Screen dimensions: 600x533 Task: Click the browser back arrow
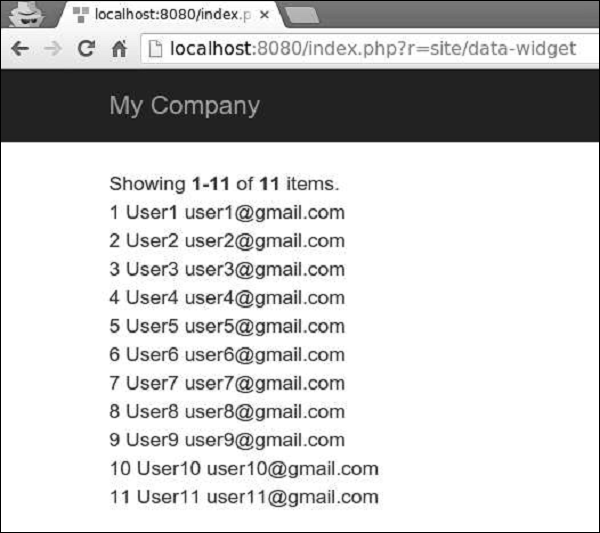(20, 48)
